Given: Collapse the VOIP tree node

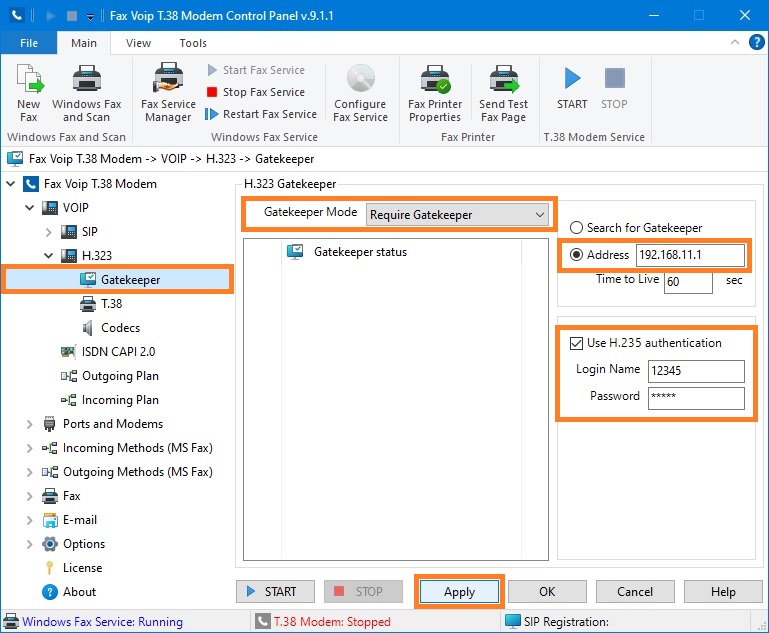Looking at the screenshot, I should [29, 208].
